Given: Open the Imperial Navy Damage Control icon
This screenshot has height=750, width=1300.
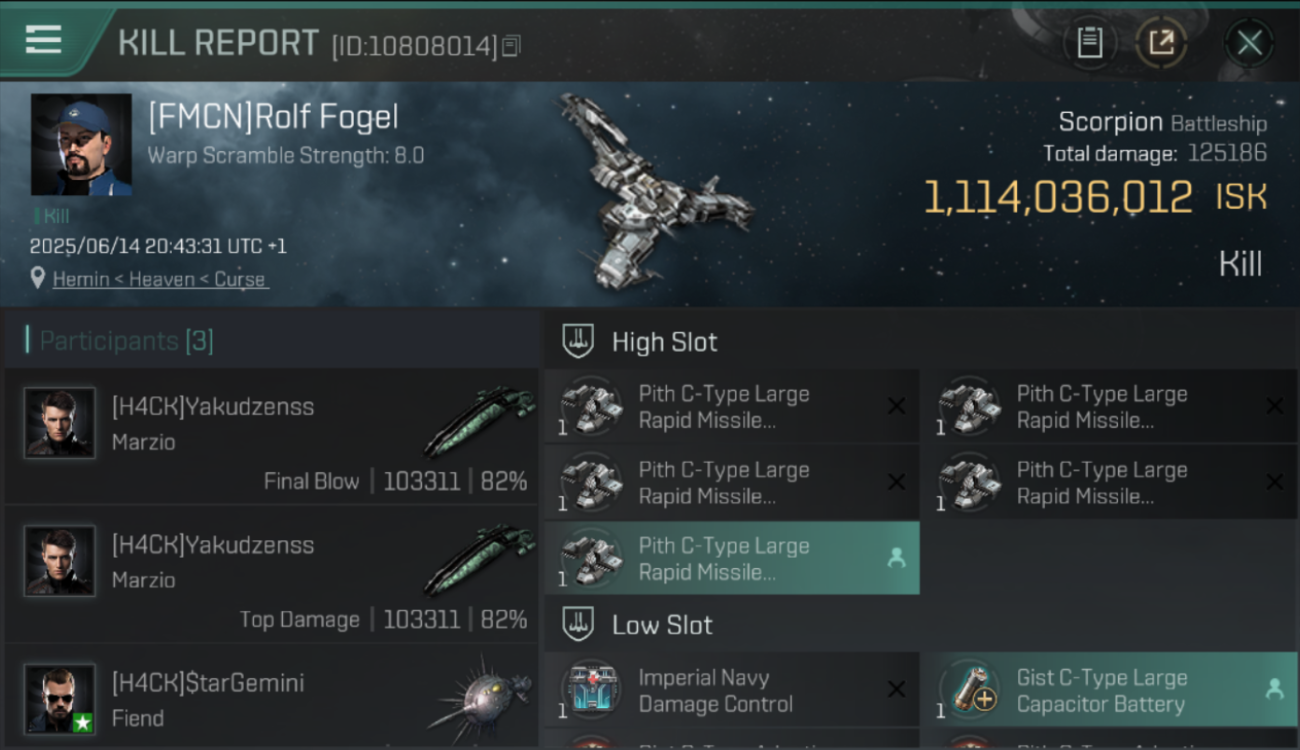Looking at the screenshot, I should (591, 690).
